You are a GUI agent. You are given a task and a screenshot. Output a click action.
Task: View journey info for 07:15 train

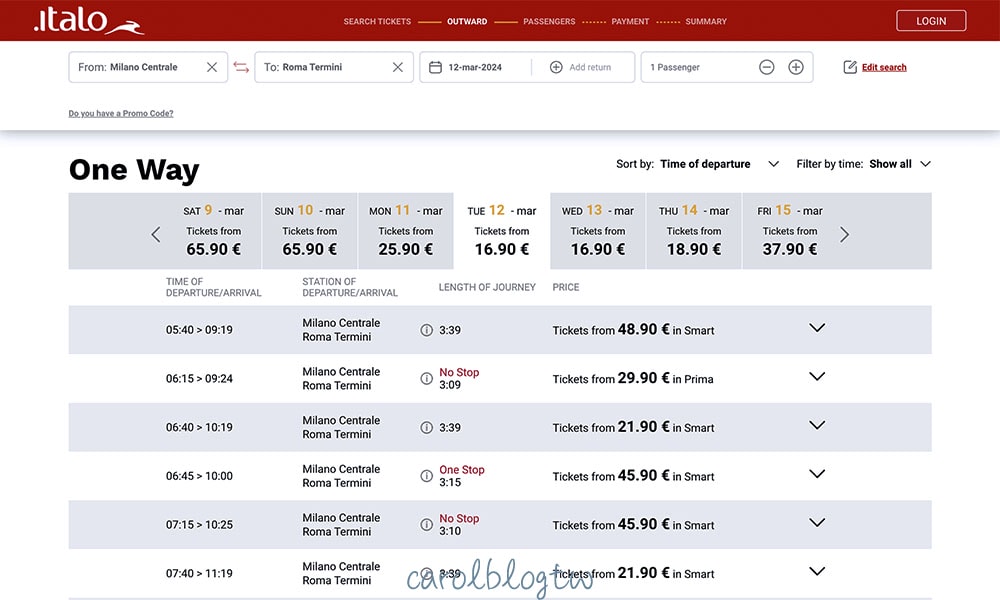click(x=427, y=525)
